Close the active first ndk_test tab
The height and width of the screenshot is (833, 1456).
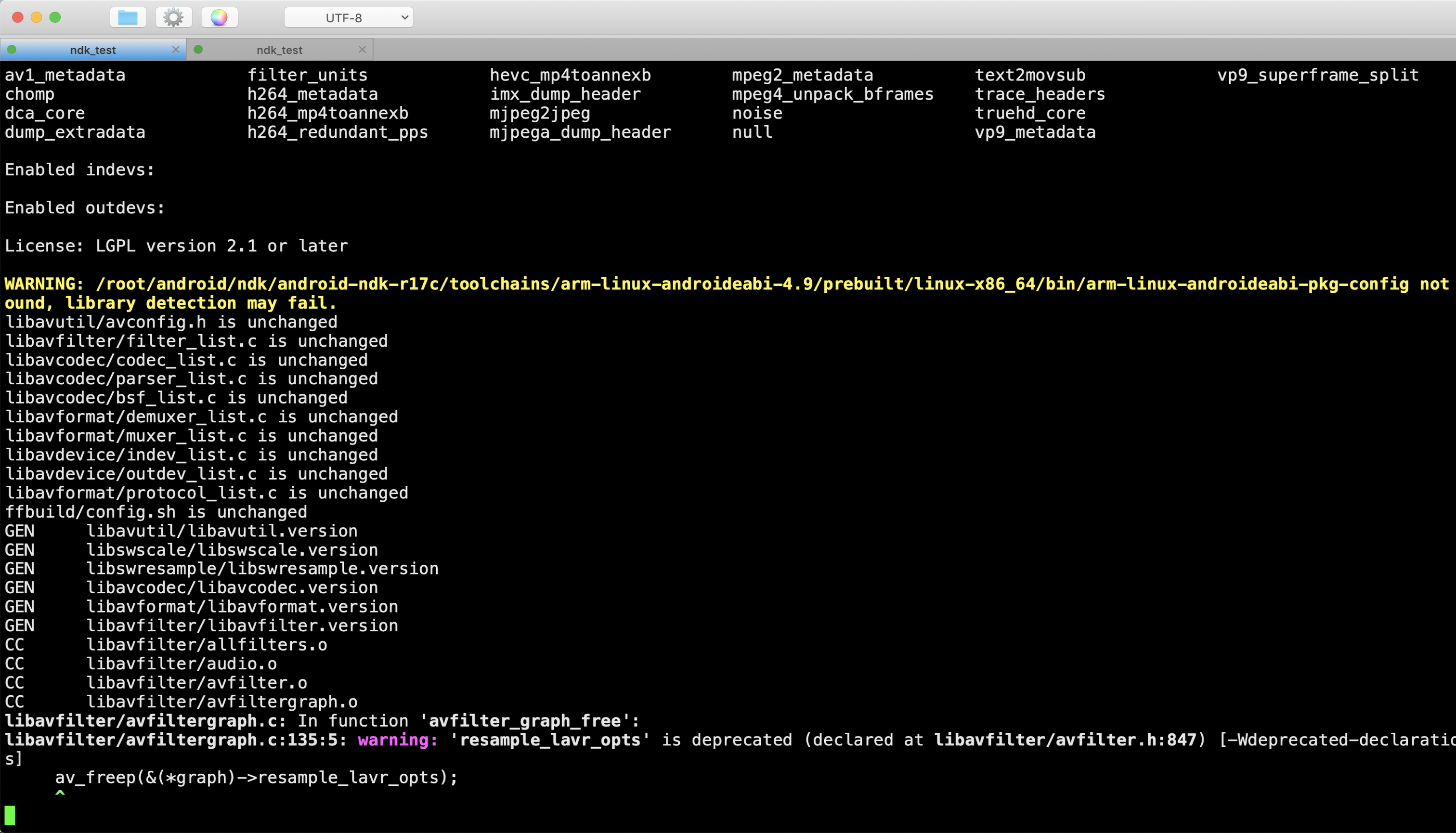click(176, 50)
